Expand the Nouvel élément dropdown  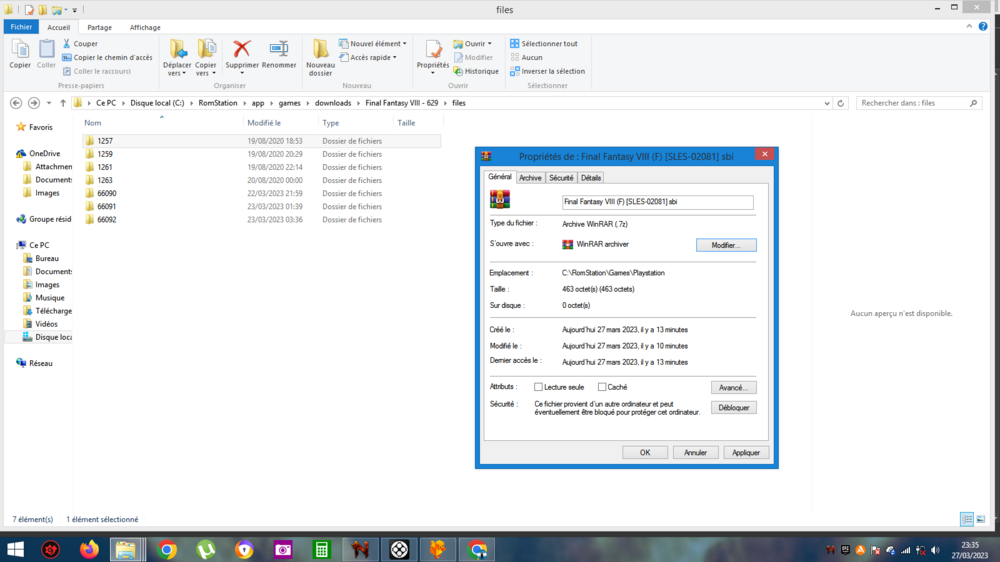tap(404, 44)
